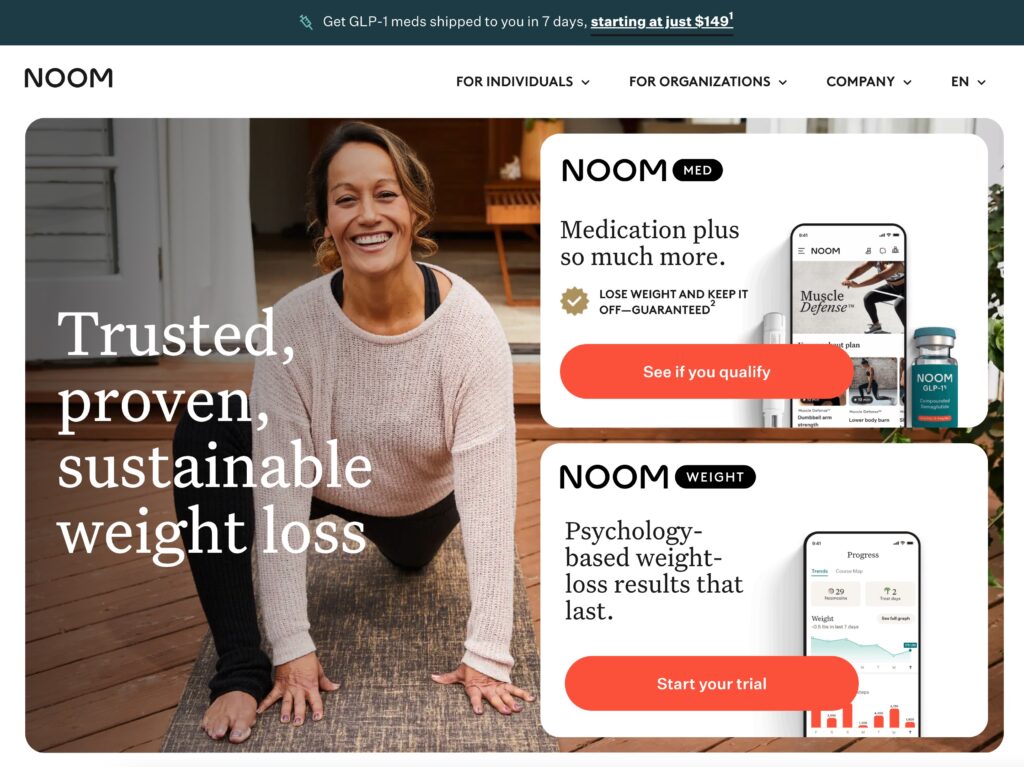Open the For Organizations menu

click(708, 82)
